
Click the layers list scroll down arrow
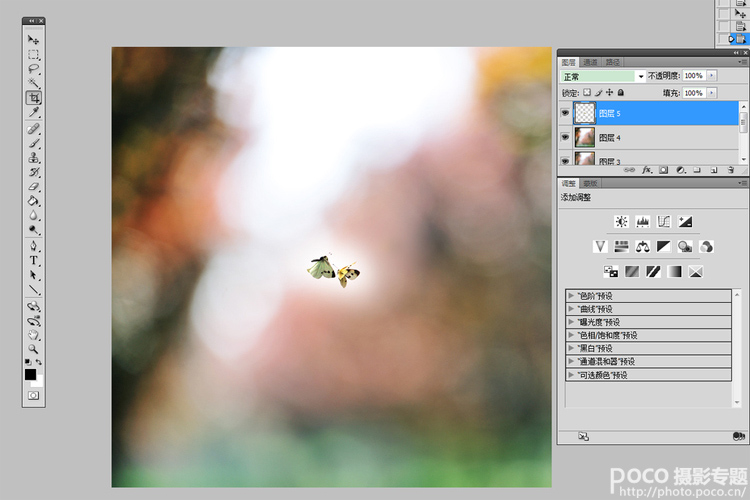click(743, 159)
